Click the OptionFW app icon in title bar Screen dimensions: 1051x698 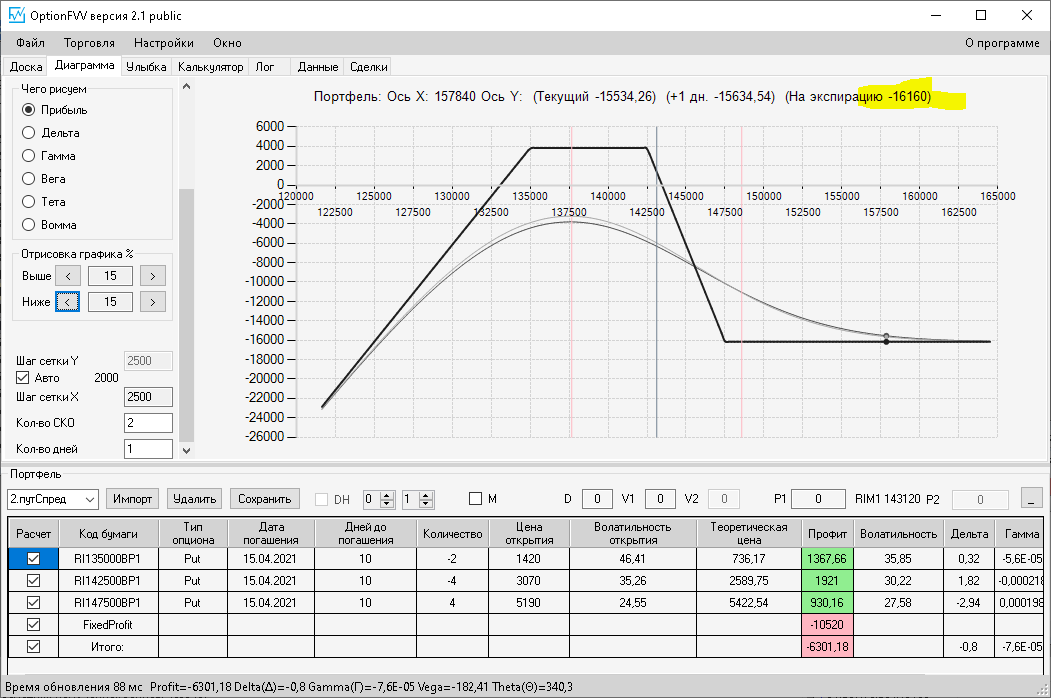pos(16,15)
